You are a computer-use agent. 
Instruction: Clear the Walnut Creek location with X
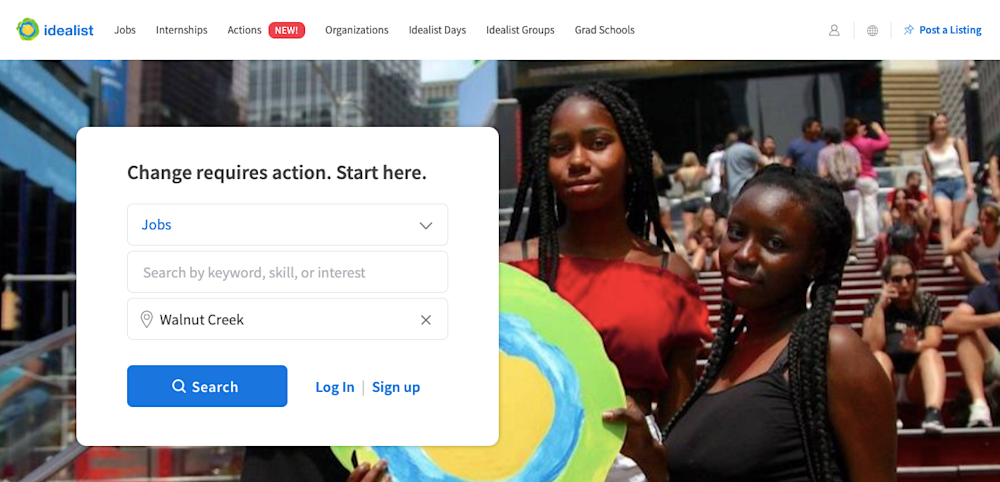tap(426, 319)
